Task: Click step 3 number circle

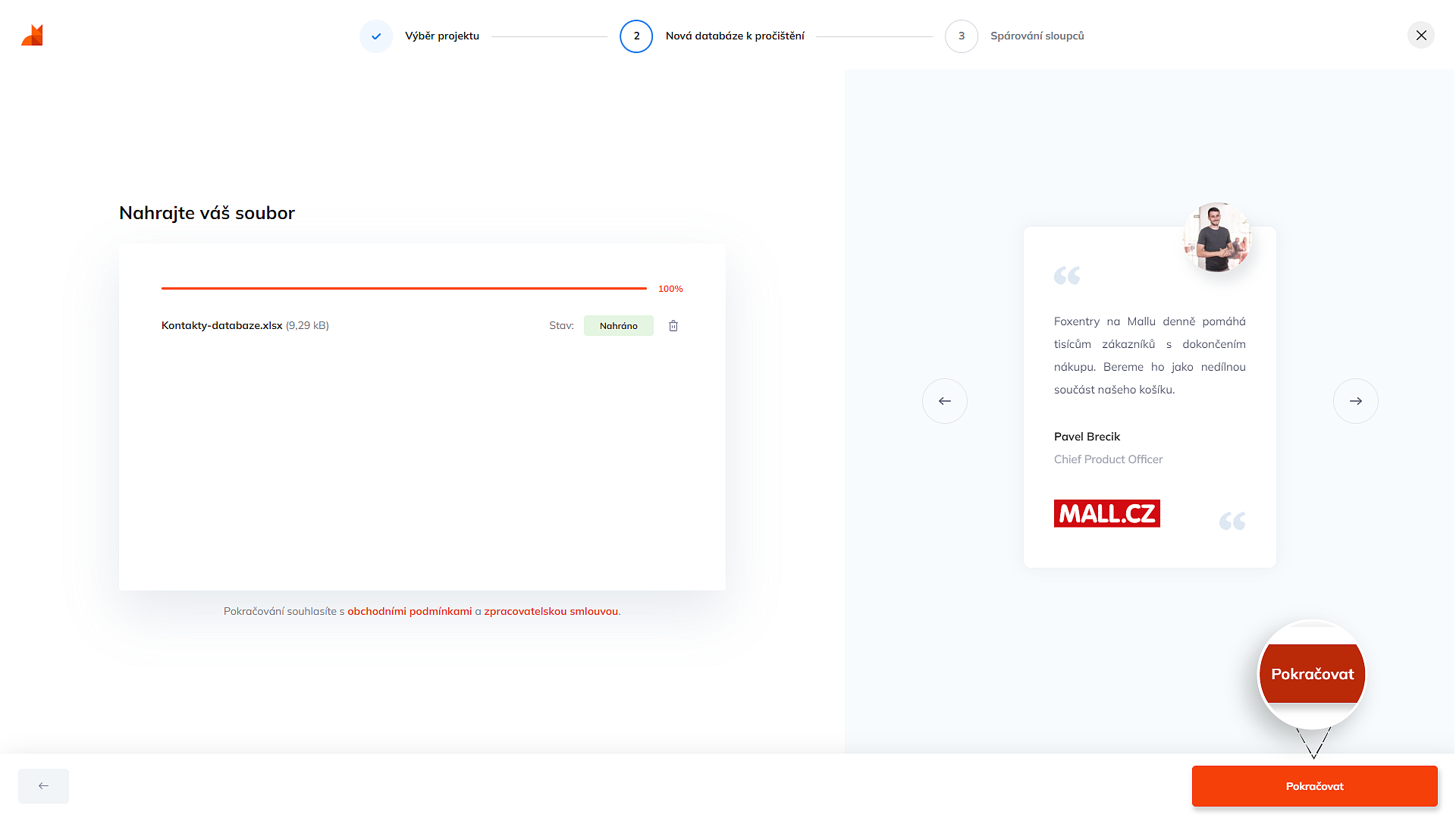Action: [x=962, y=36]
